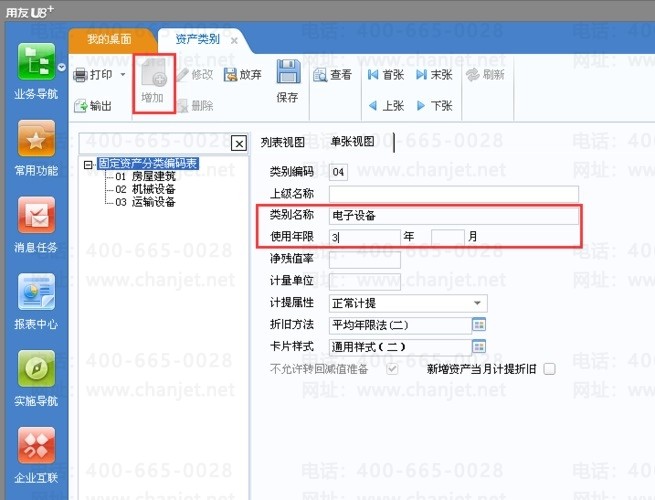This screenshot has width=655, height=500.
Task: Open the 消息任务 mail icon
Action: point(36,215)
